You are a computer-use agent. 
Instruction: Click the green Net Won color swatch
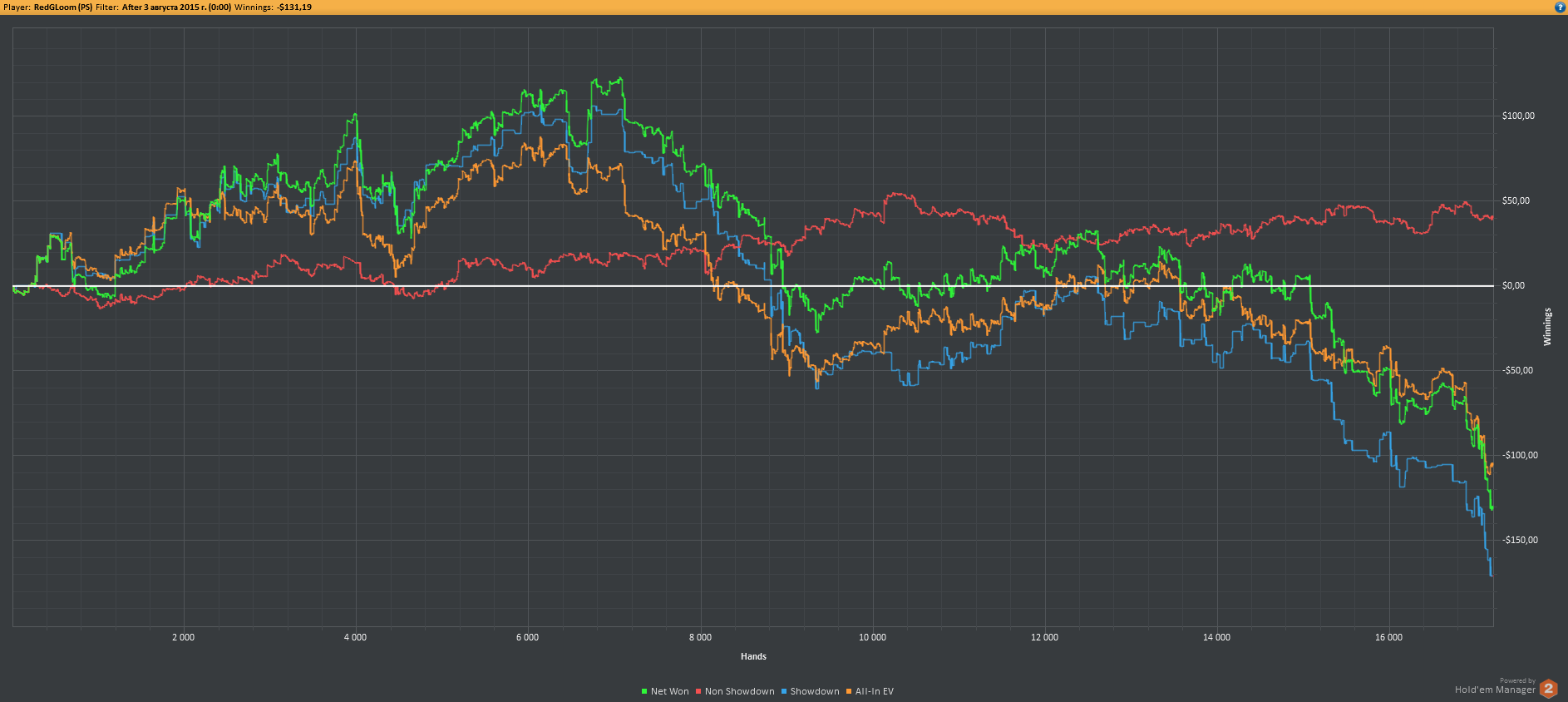click(x=644, y=692)
